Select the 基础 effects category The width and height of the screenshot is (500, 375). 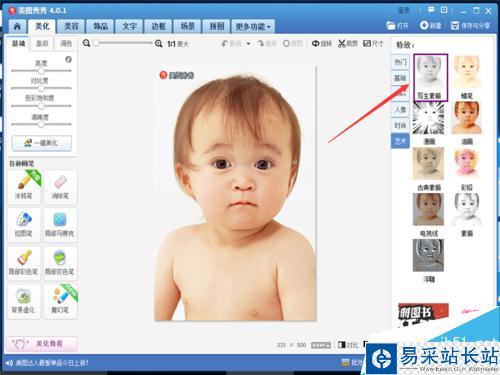point(400,78)
